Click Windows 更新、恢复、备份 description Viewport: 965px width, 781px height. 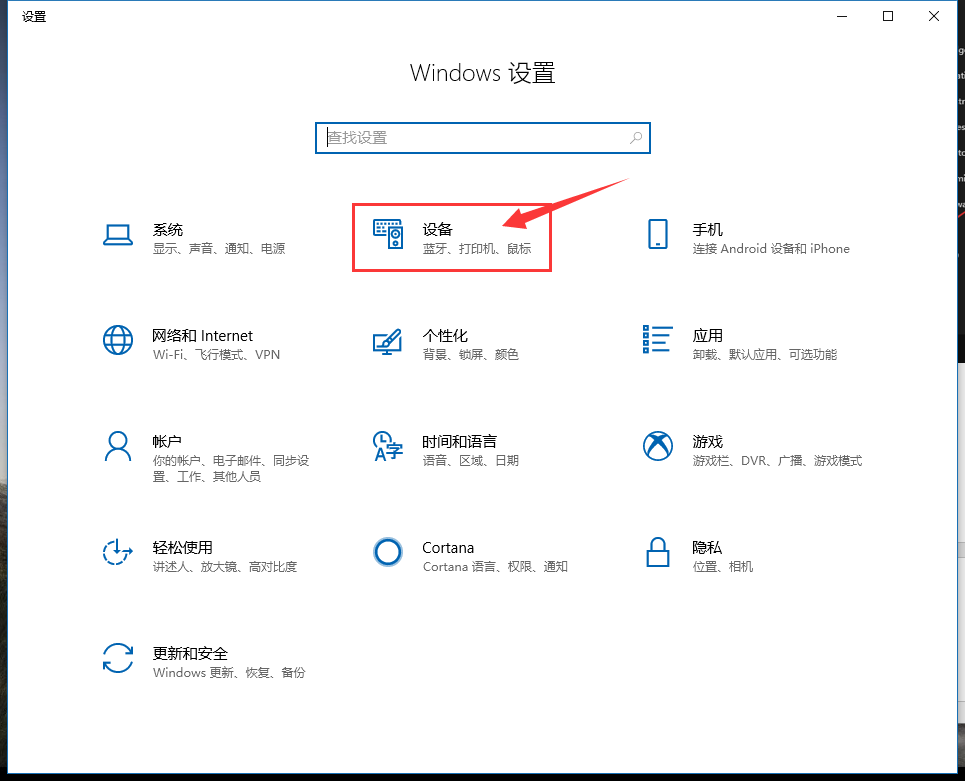coord(229,672)
